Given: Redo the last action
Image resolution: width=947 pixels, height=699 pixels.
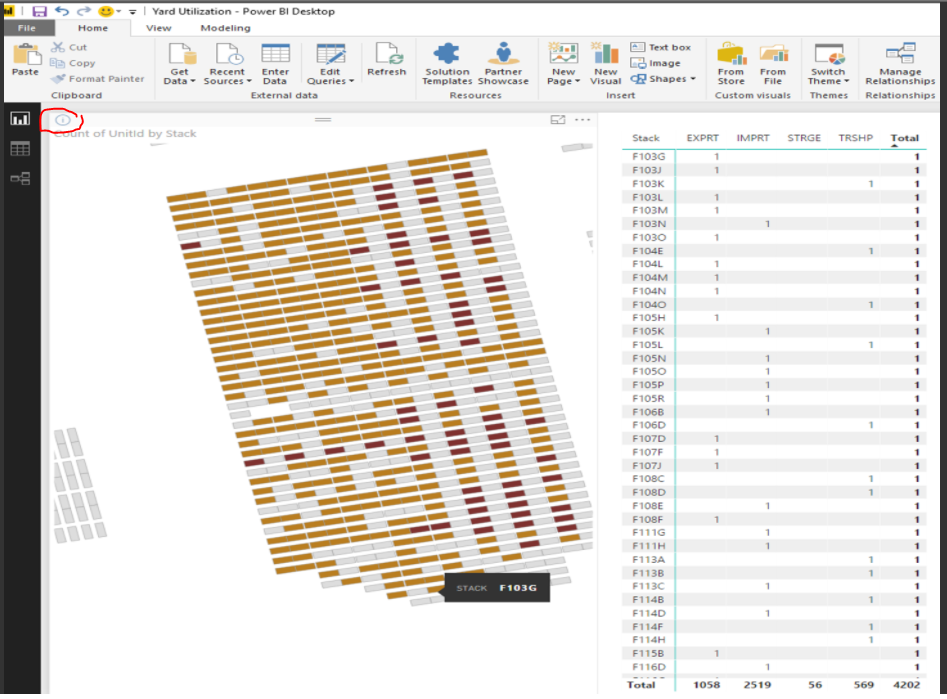Looking at the screenshot, I should click(x=84, y=11).
